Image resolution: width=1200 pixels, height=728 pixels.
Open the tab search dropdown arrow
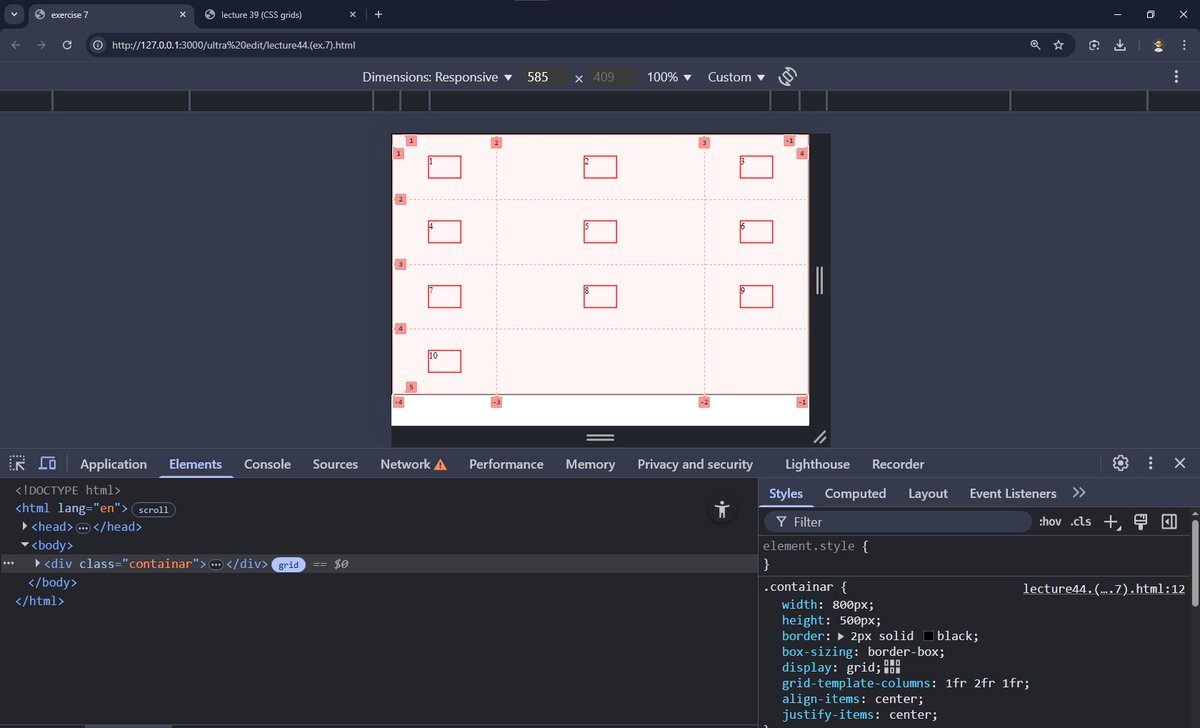tap(14, 14)
